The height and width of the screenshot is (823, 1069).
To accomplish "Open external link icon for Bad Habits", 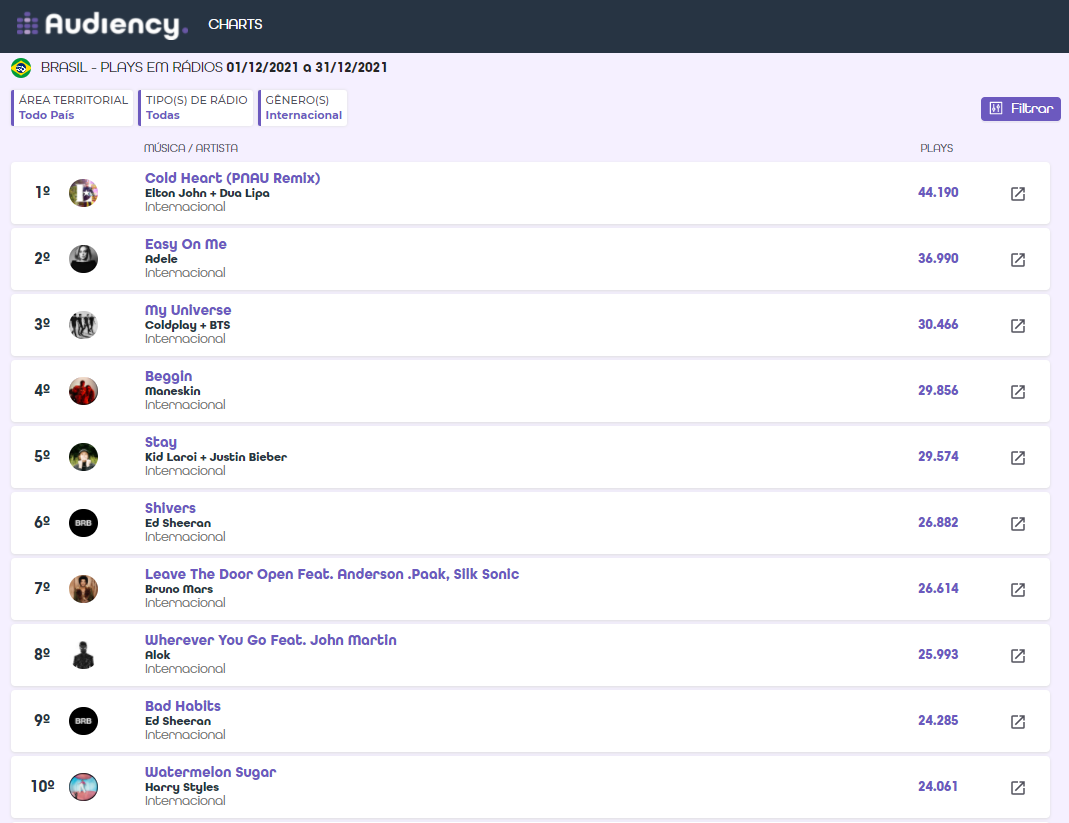I will 1017,721.
